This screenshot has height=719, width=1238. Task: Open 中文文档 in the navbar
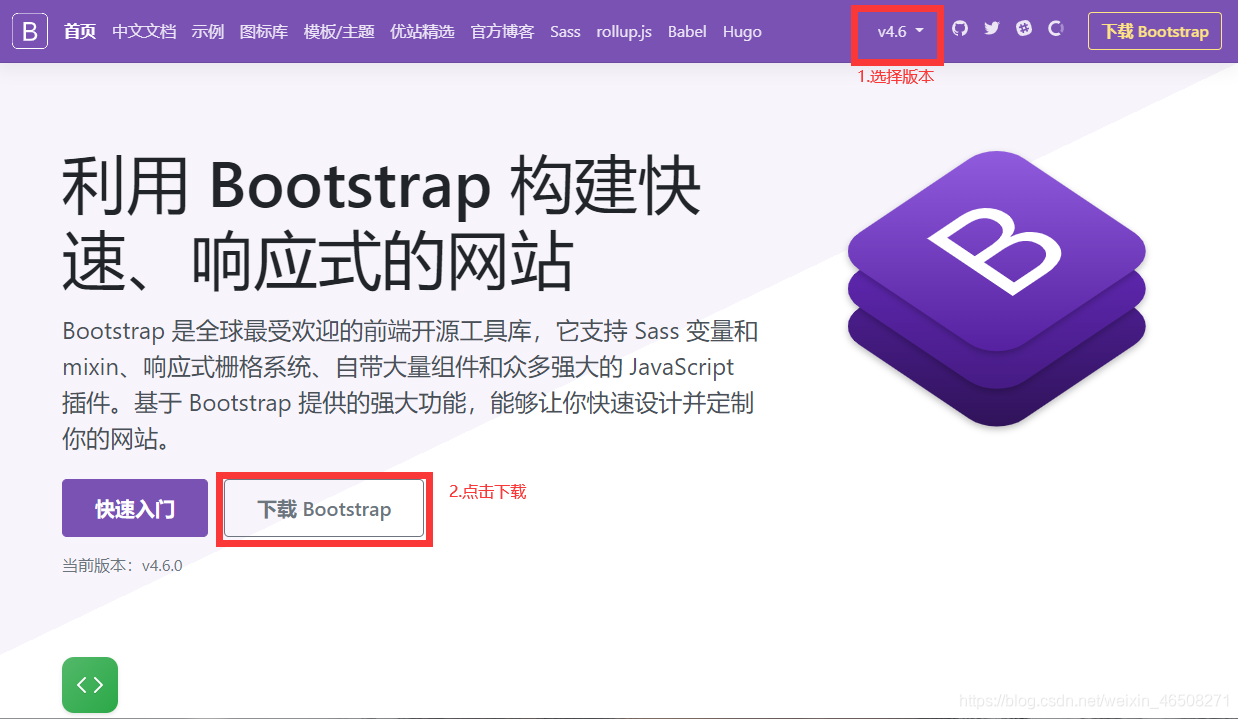click(144, 32)
